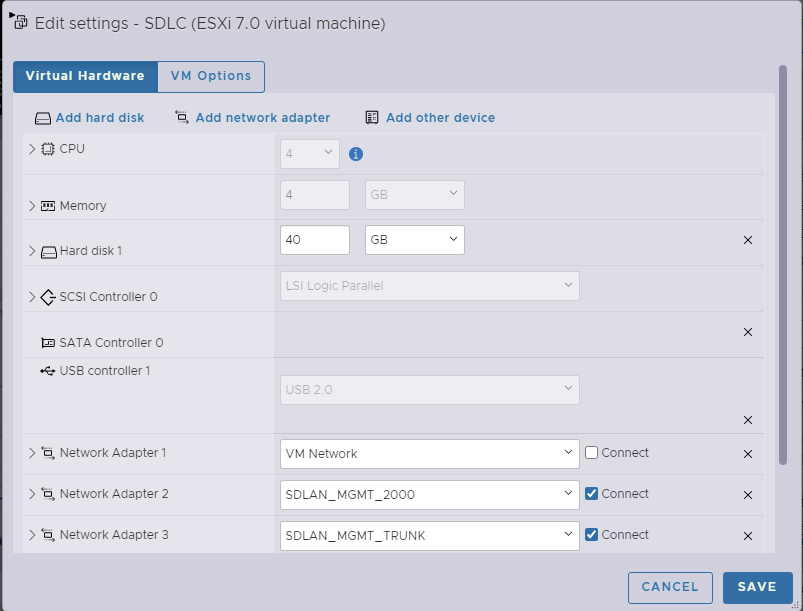The width and height of the screenshot is (803, 611).
Task: Click the blue info icon beside CPU count
Action: tap(356, 153)
